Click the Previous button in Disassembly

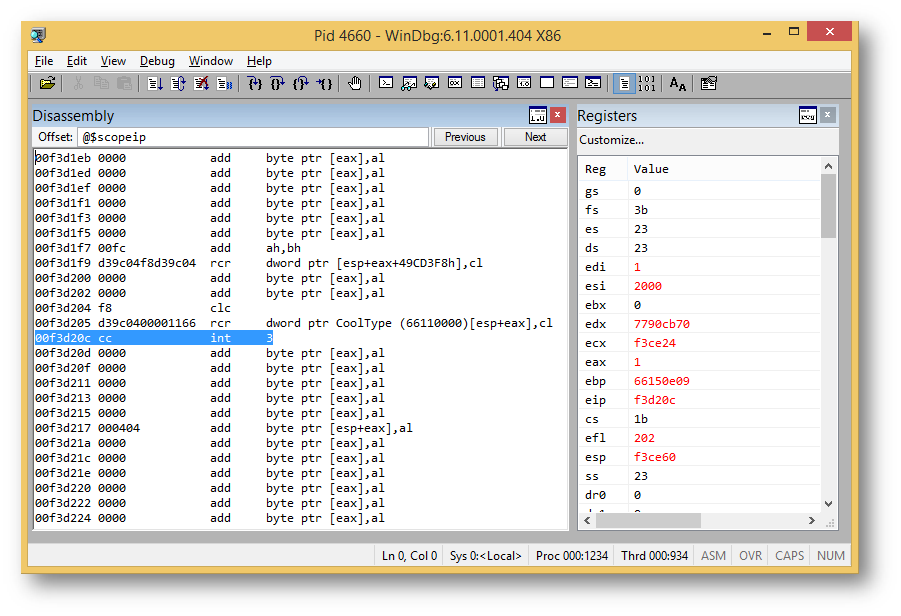(x=465, y=138)
